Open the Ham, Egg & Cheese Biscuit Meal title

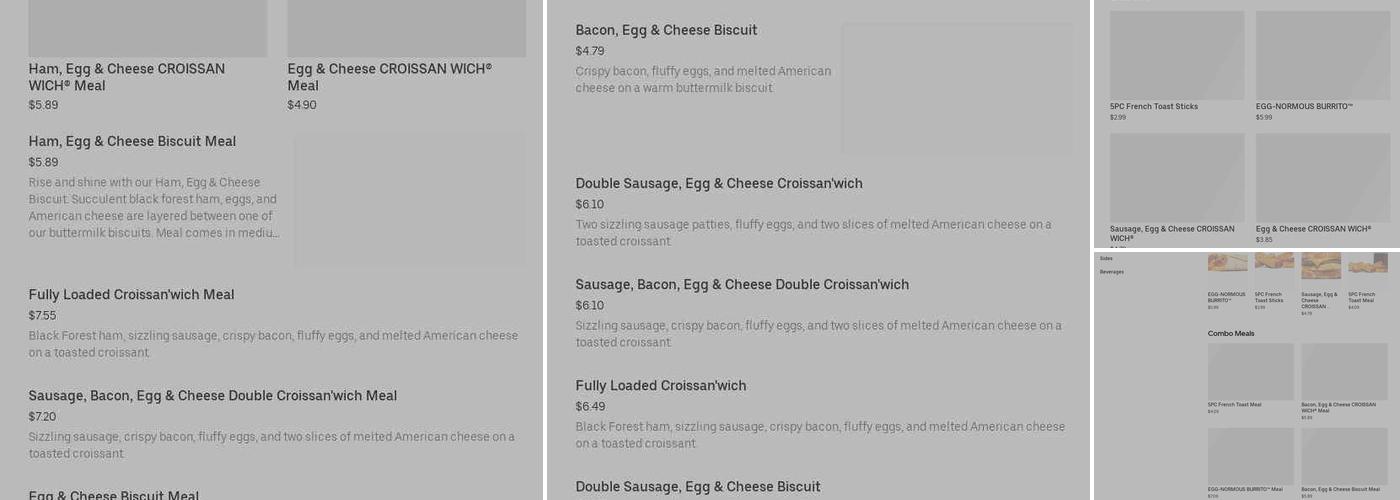pyautogui.click(x=132, y=142)
